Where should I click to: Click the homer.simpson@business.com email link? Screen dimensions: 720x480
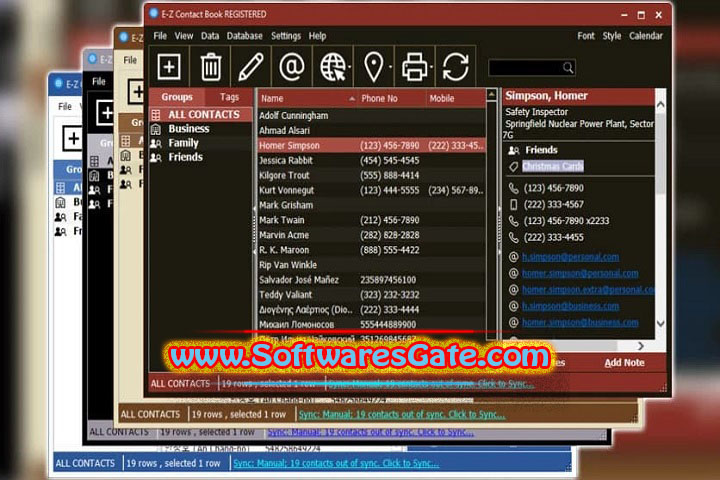point(580,323)
